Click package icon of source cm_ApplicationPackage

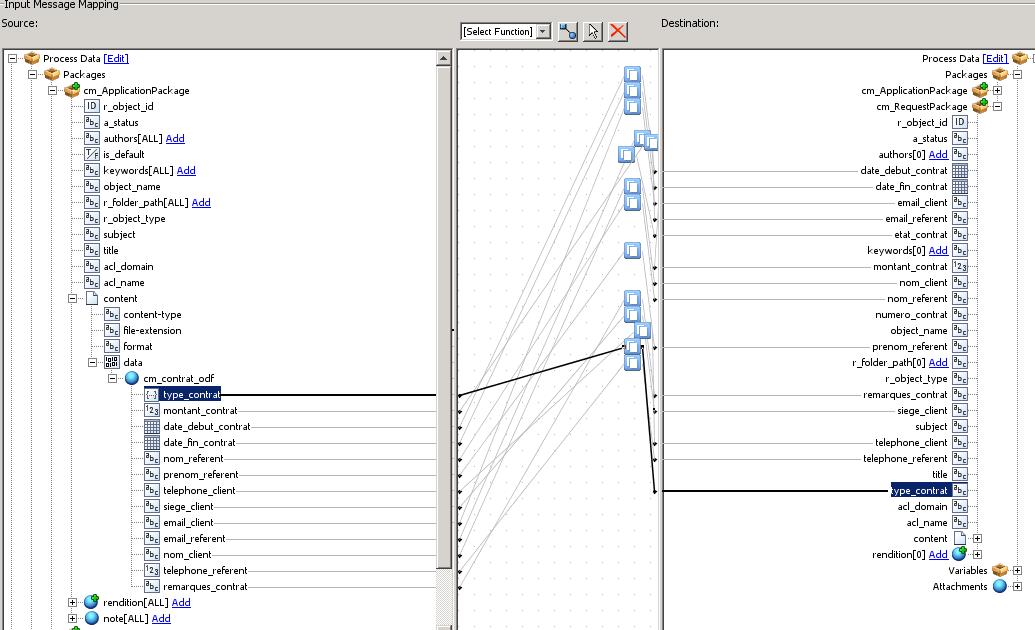72,90
